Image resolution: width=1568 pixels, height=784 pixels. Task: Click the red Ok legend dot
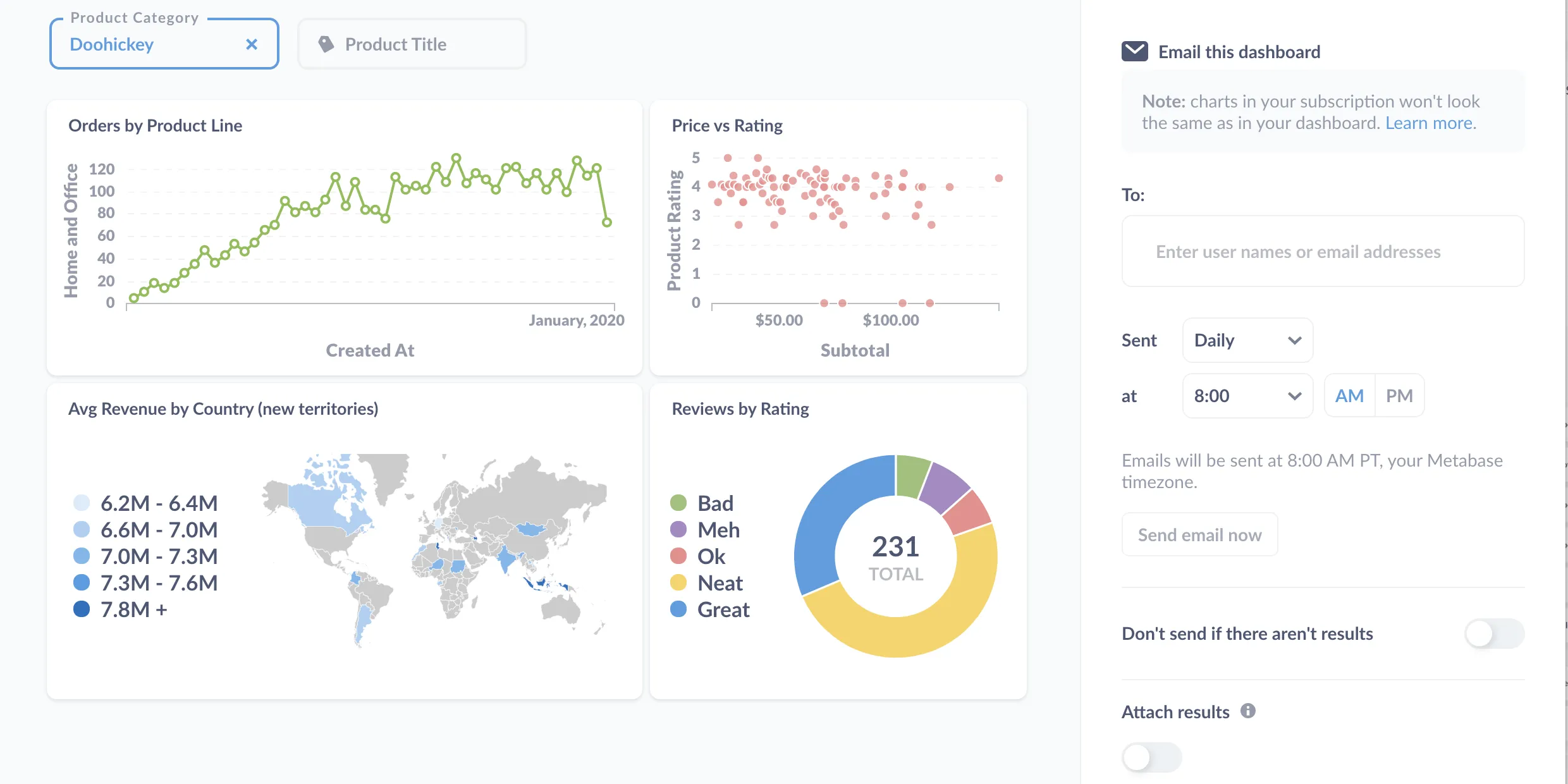tap(678, 556)
